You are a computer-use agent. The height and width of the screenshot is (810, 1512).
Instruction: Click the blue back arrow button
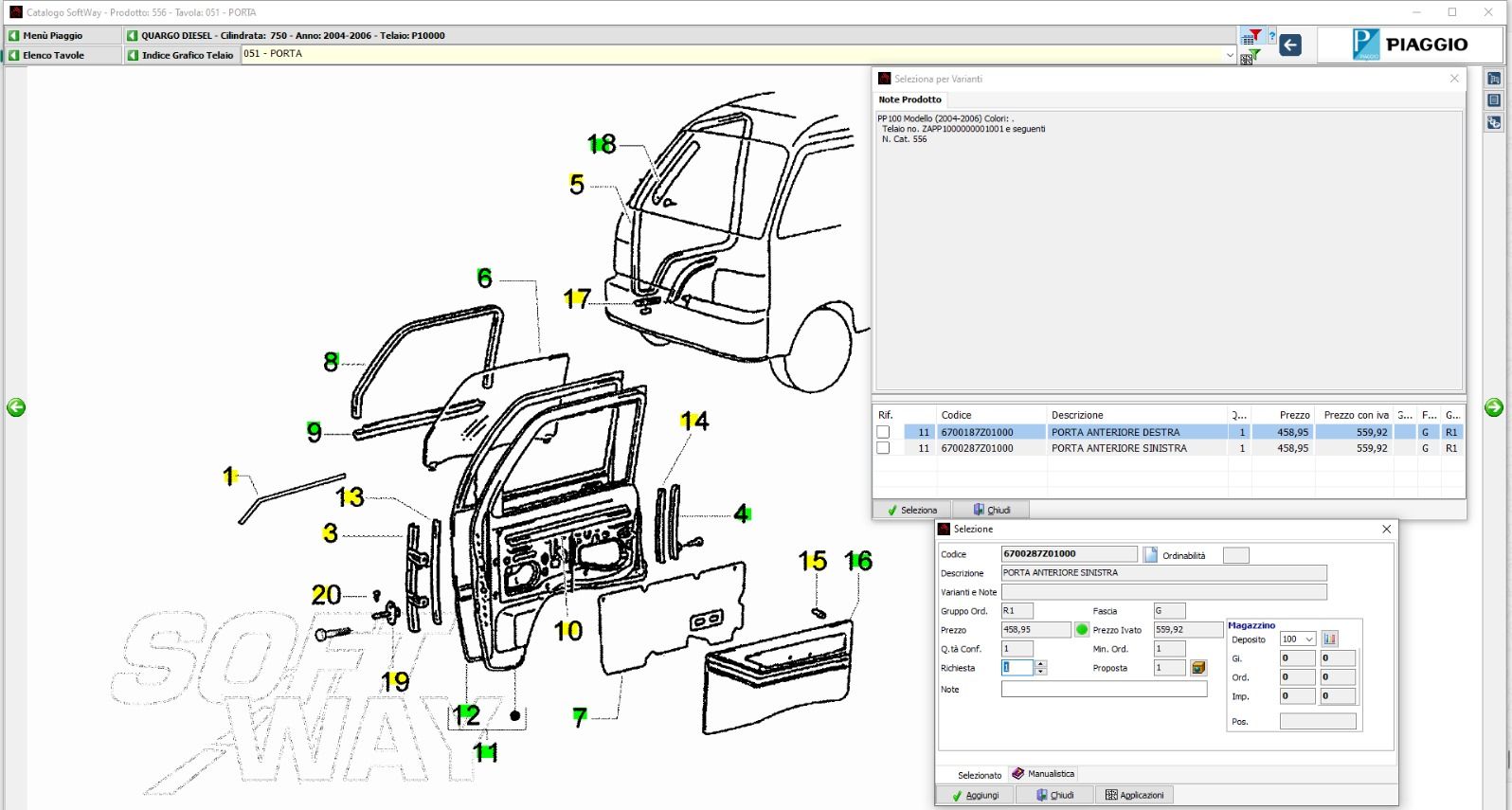1289,45
